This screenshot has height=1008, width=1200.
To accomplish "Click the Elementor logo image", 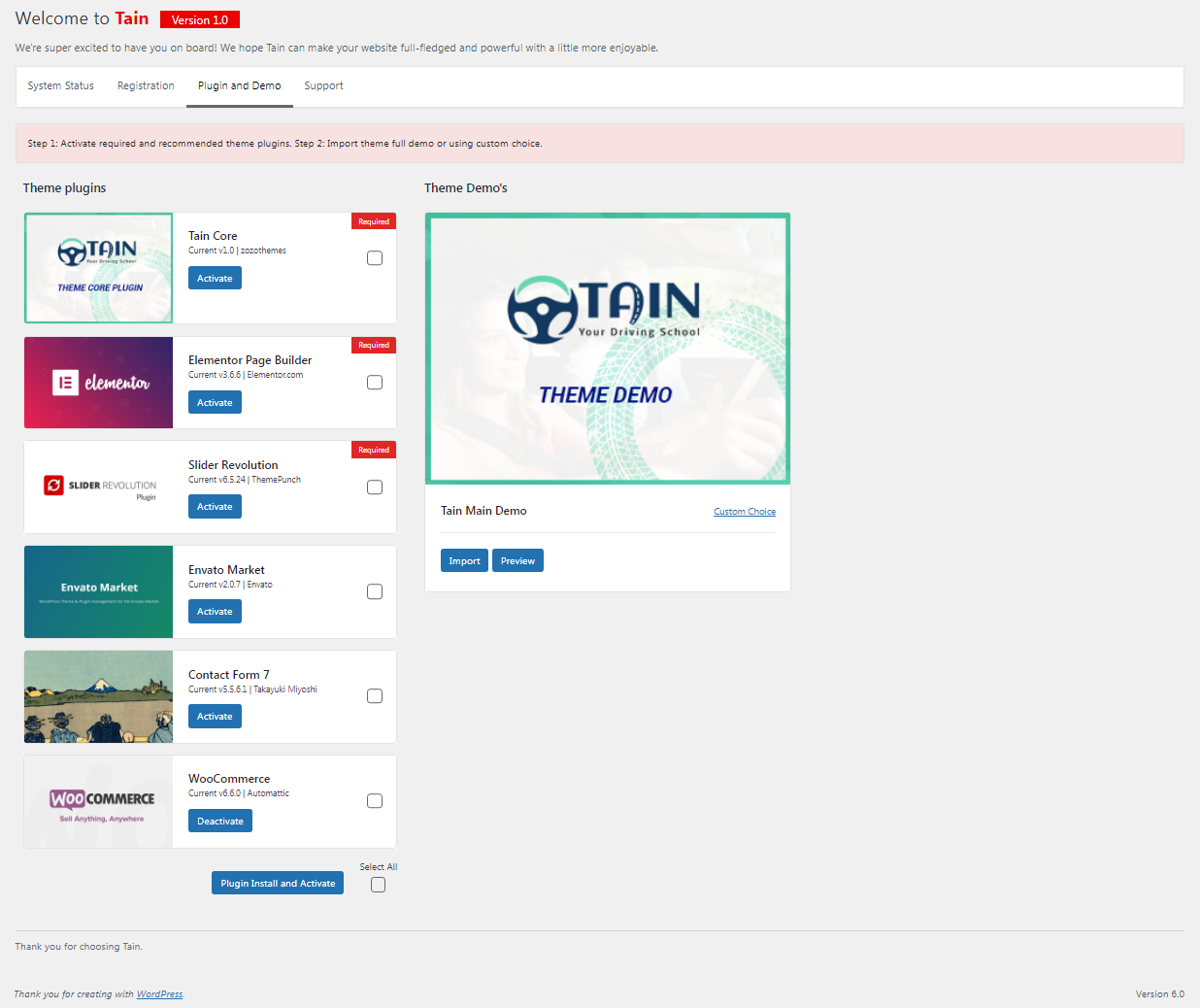I will tap(98, 383).
